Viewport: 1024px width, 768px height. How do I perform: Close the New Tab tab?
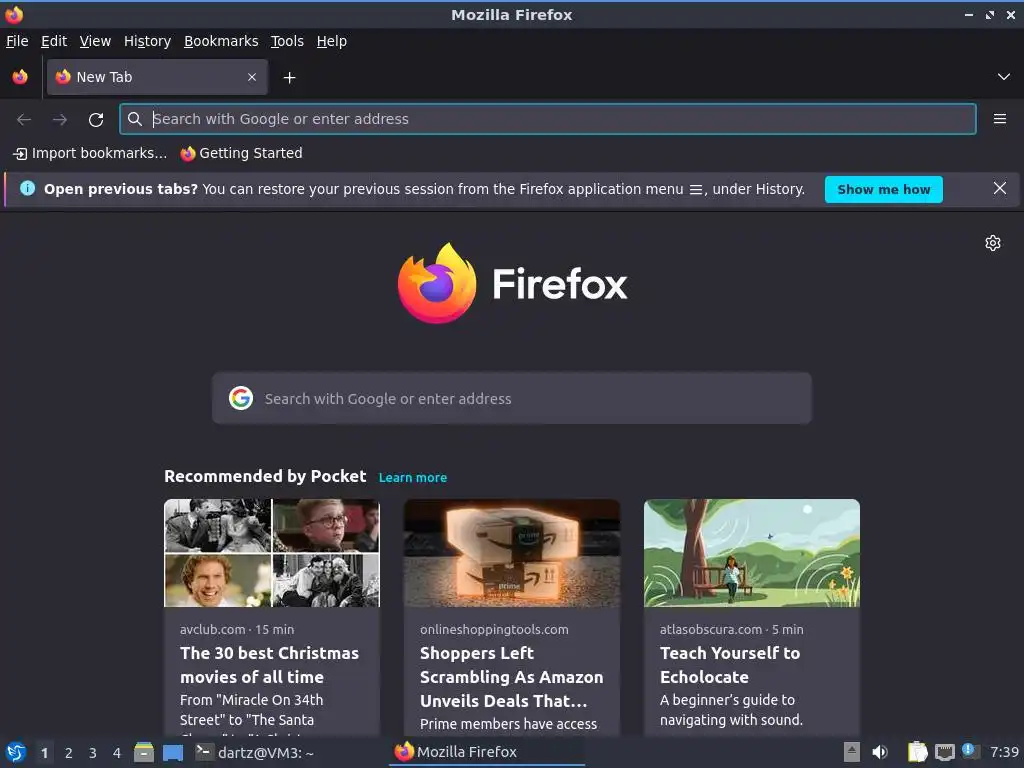(252, 77)
